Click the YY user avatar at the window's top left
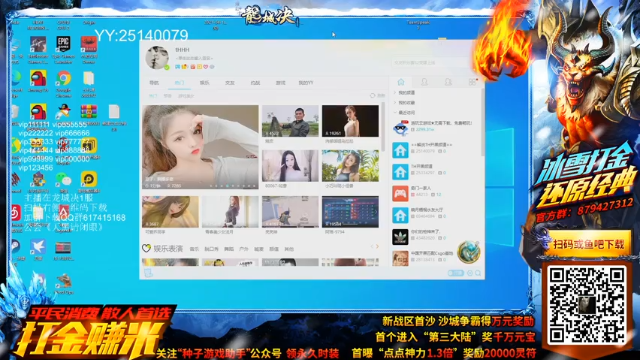 click(157, 58)
